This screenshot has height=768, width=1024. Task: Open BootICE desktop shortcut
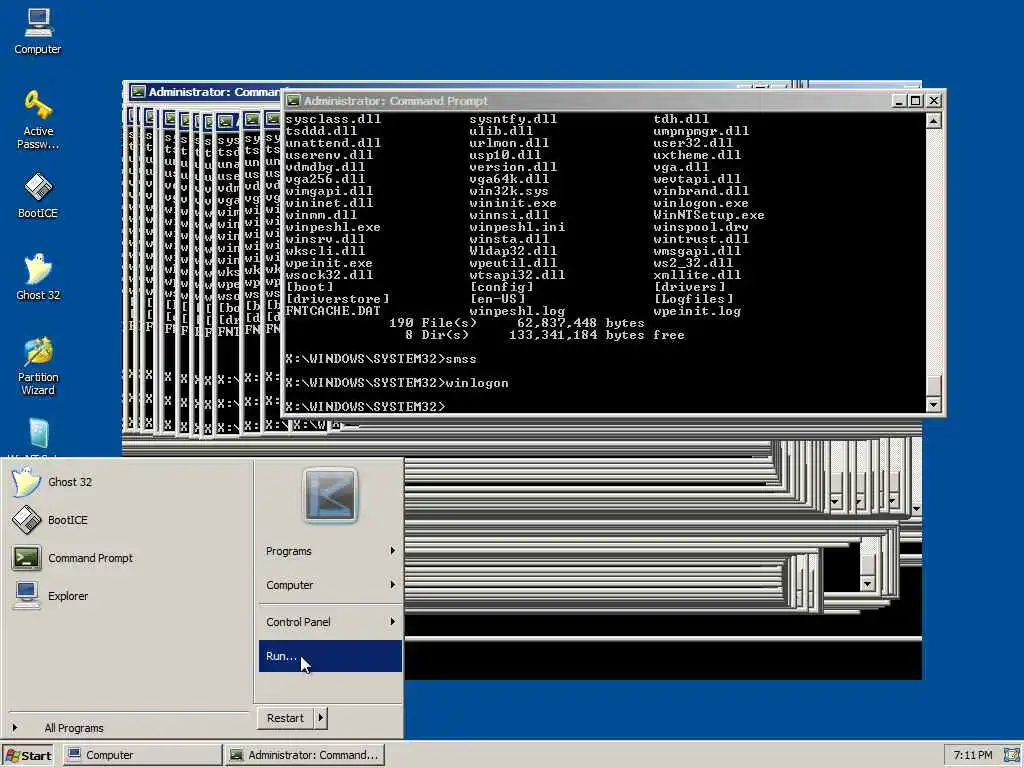pos(38,195)
